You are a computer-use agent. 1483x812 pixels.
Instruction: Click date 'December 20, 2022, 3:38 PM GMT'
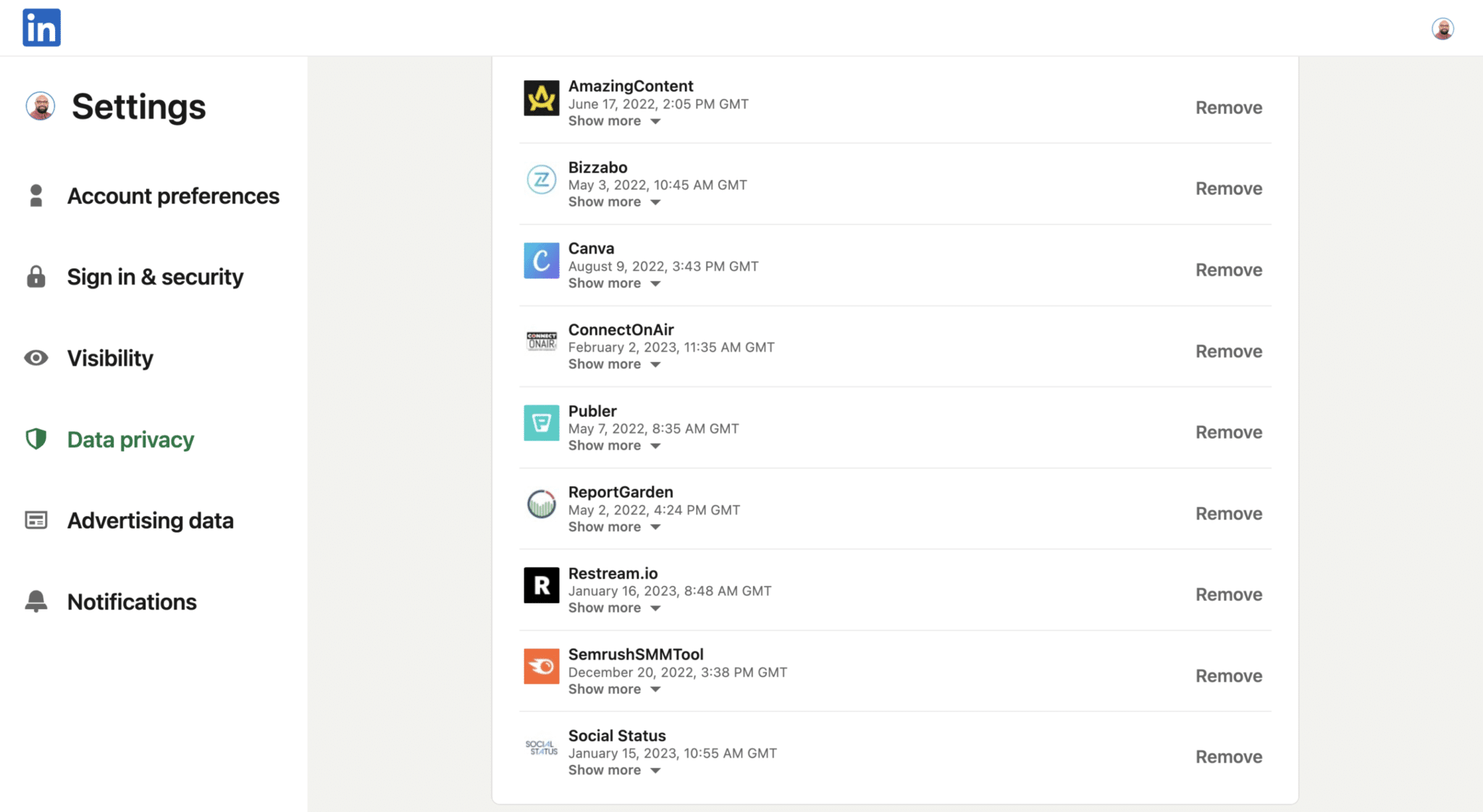pyautogui.click(x=678, y=672)
